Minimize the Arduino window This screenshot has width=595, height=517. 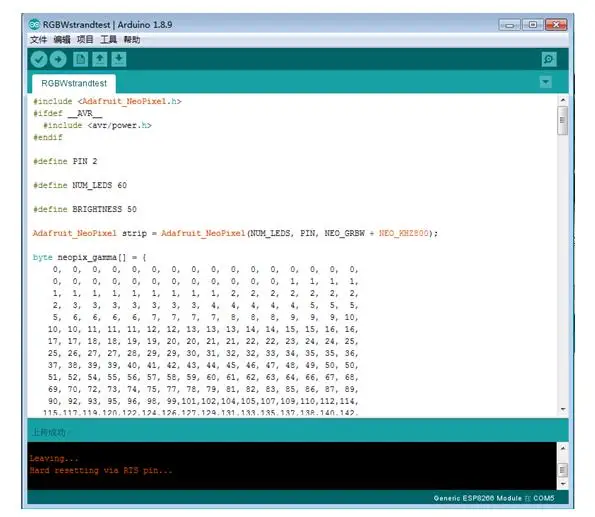(510, 25)
